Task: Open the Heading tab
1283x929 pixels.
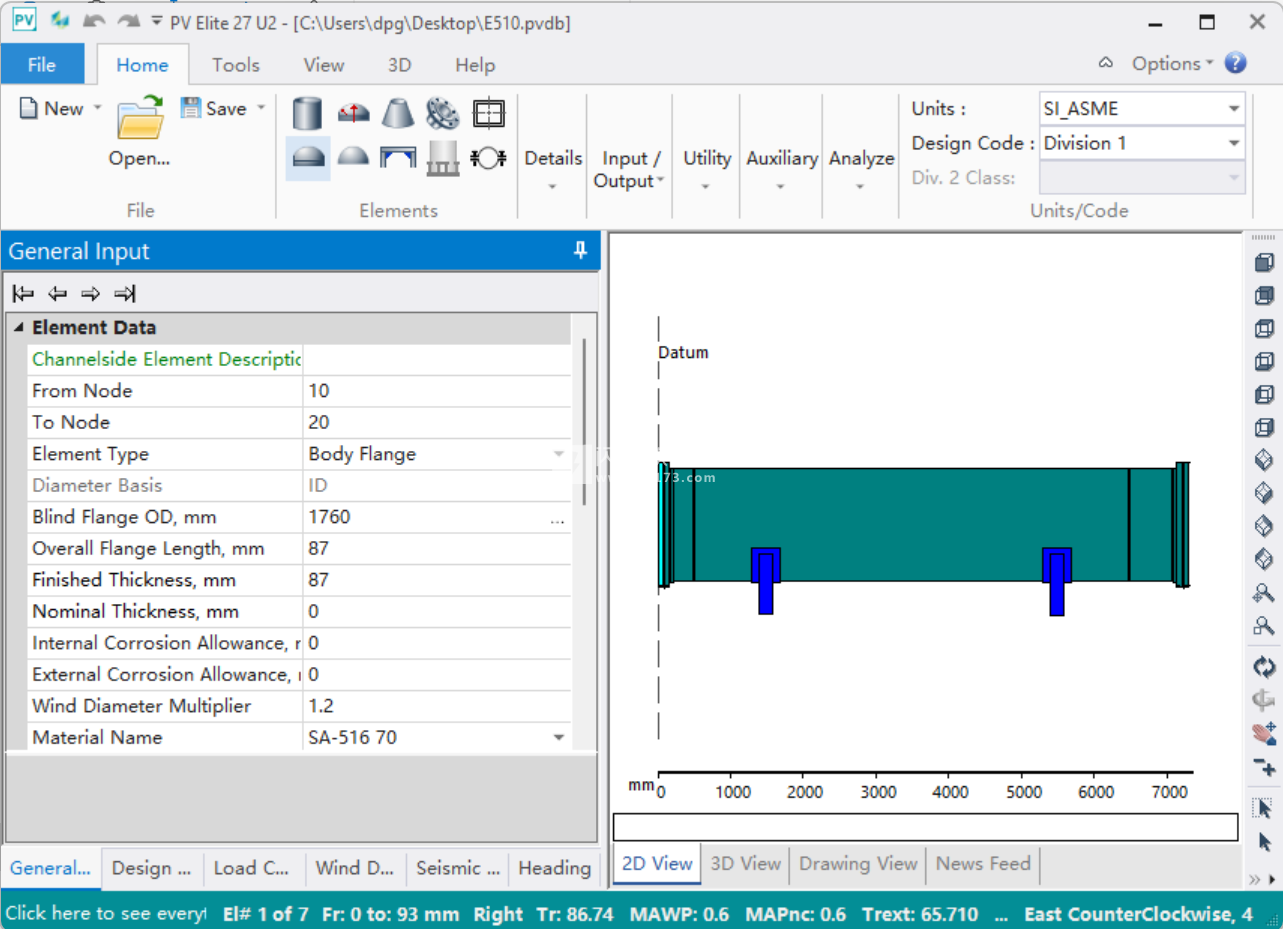Action: coord(554,868)
